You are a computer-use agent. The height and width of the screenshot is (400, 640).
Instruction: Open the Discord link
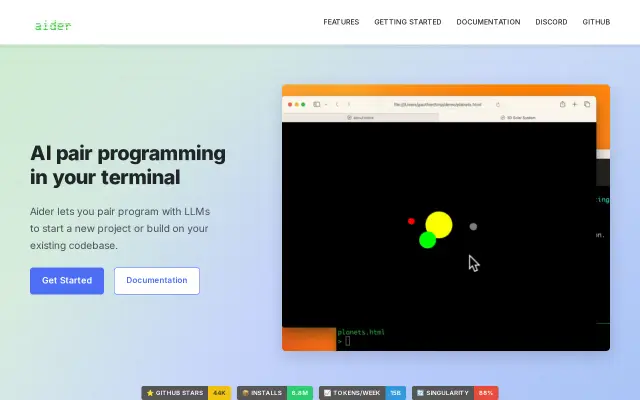[551, 22]
